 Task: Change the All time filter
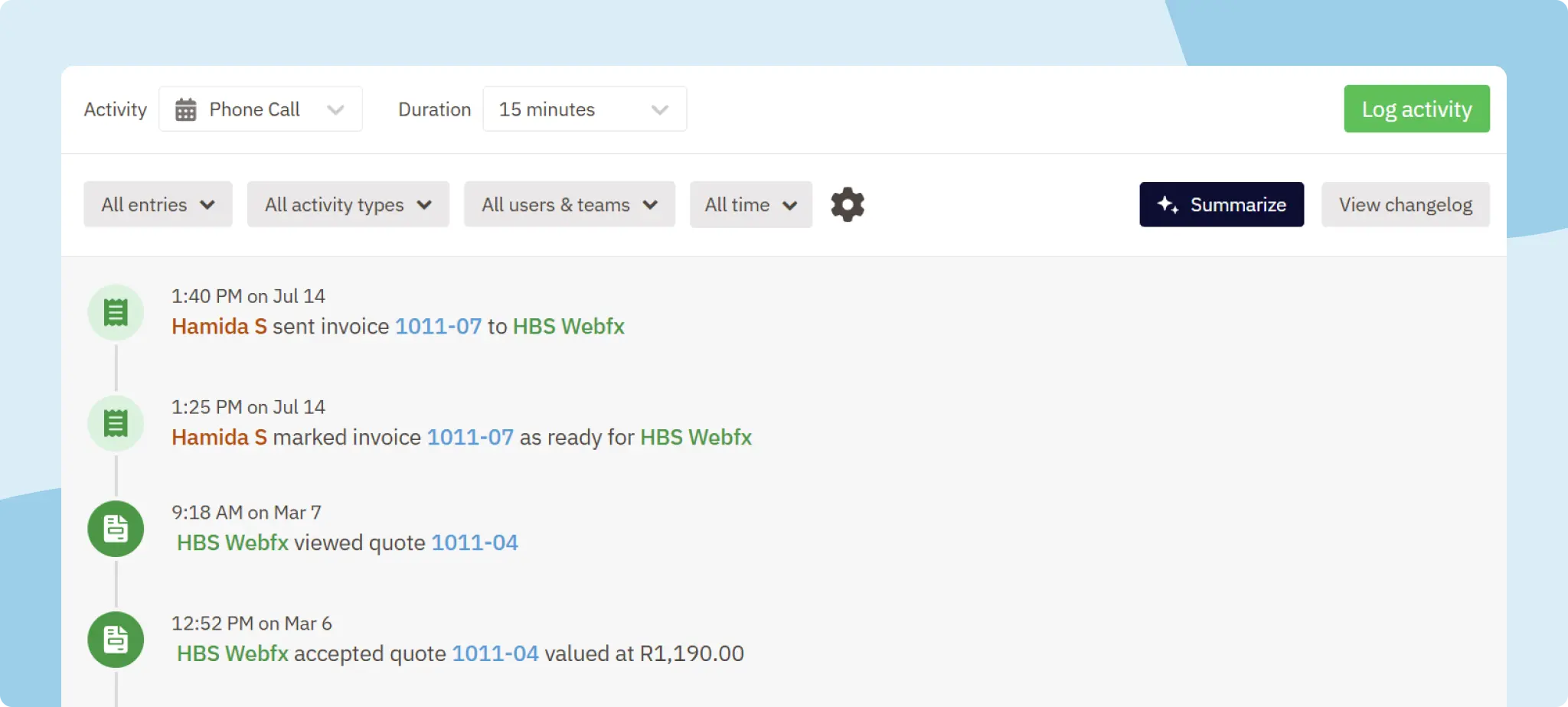(750, 204)
